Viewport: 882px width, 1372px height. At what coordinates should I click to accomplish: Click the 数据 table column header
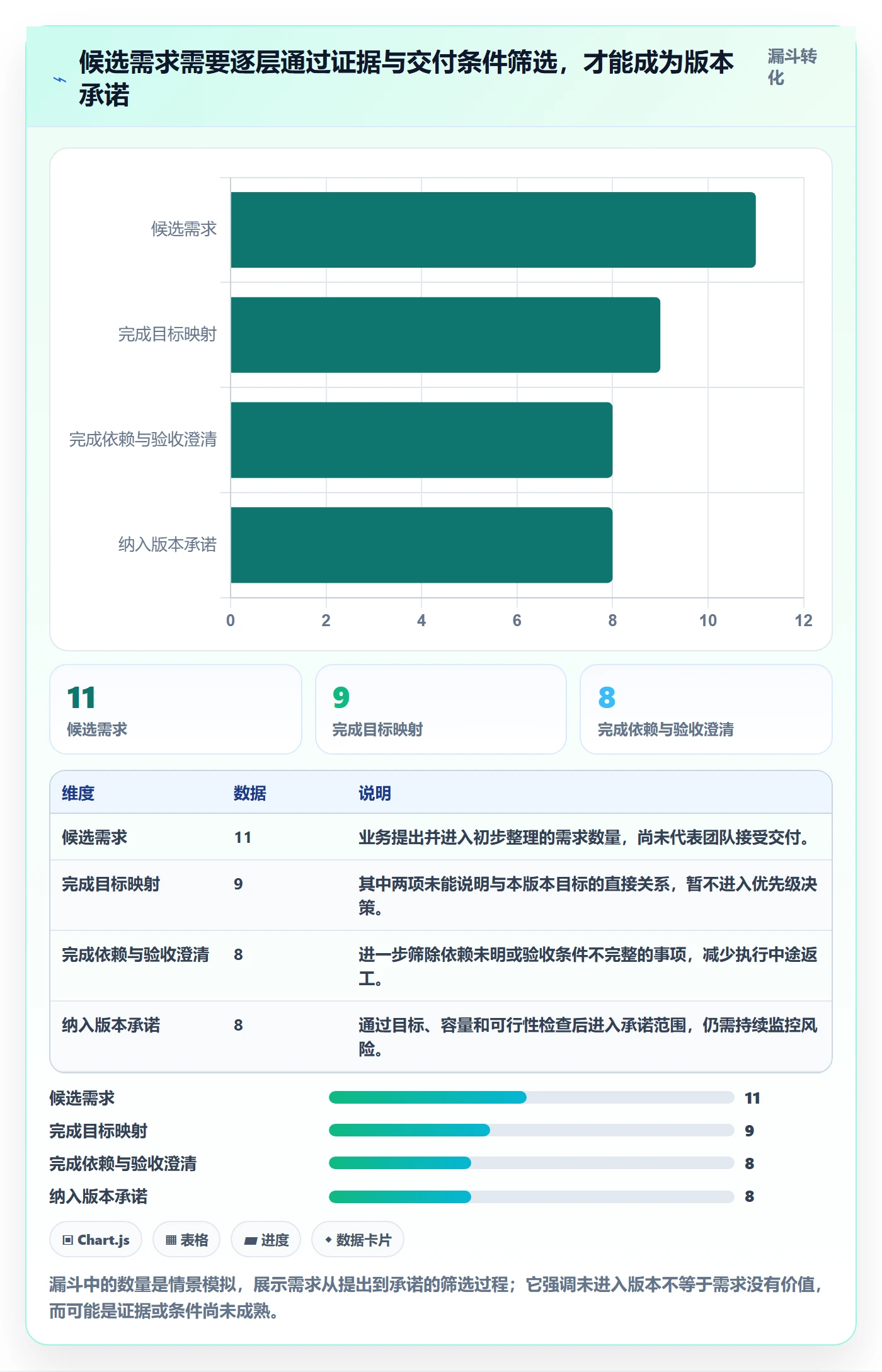(250, 793)
